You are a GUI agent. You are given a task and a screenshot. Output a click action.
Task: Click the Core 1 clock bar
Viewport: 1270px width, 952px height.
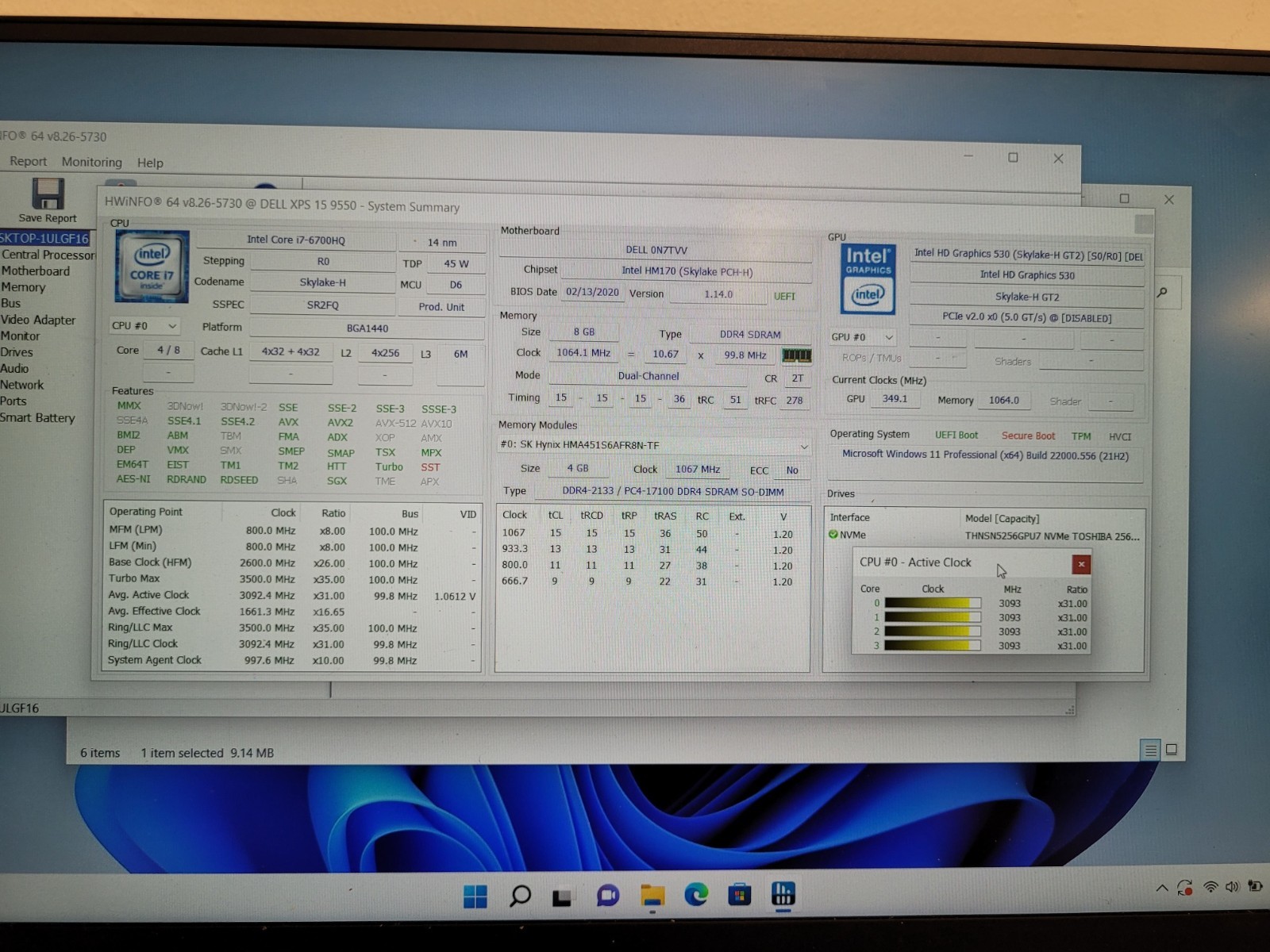click(x=933, y=617)
